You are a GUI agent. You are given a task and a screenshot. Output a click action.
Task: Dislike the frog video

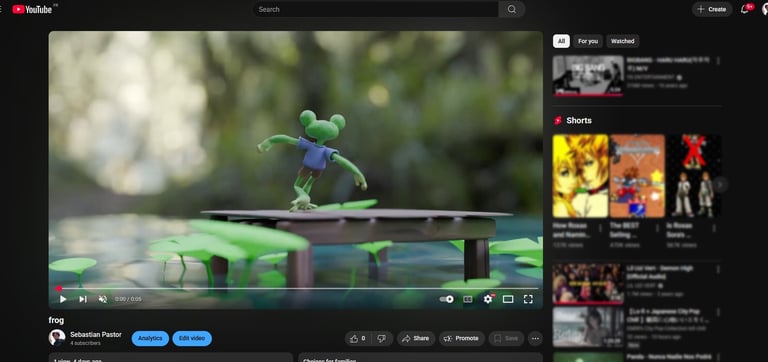[x=382, y=338]
